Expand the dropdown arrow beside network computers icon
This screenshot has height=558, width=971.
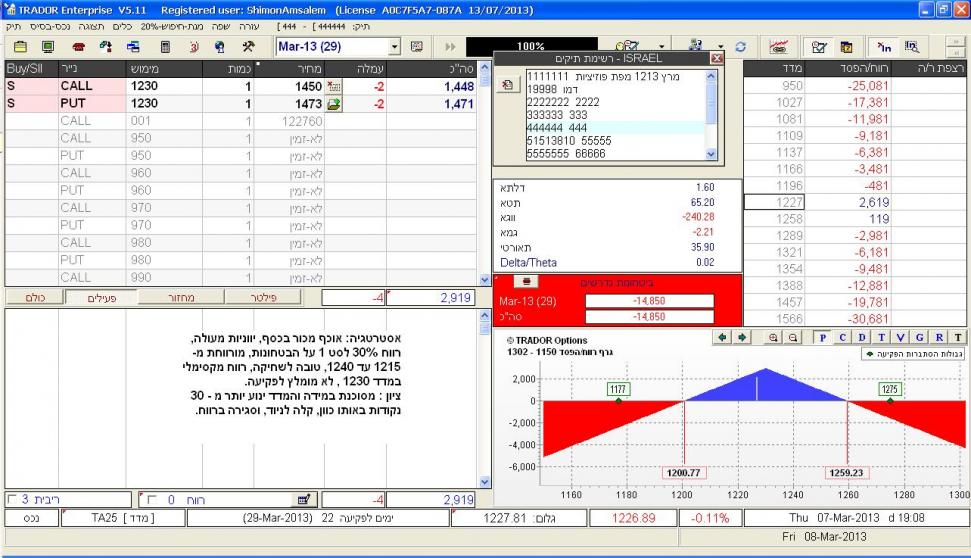pyautogui.click(x=719, y=47)
